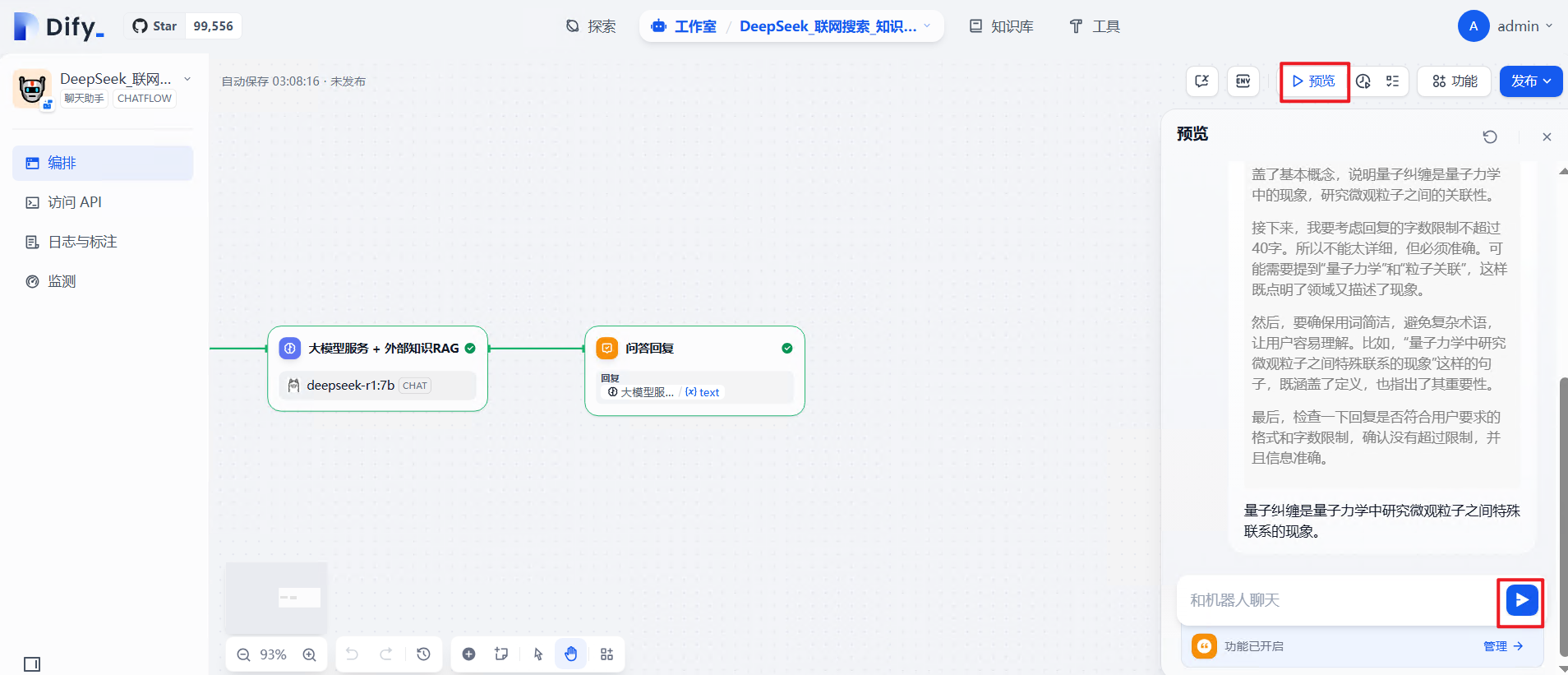Screen dimensions: 1568x675
Task: Switch to pointer selection mode
Action: (538, 654)
